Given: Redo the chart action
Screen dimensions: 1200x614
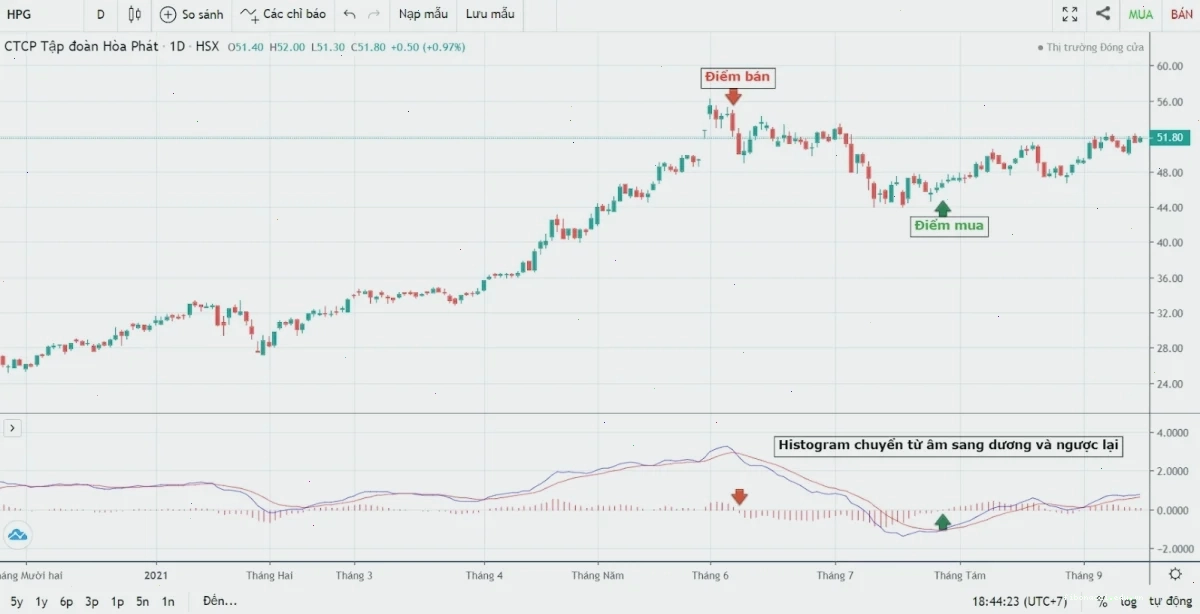Looking at the screenshot, I should click(x=374, y=14).
